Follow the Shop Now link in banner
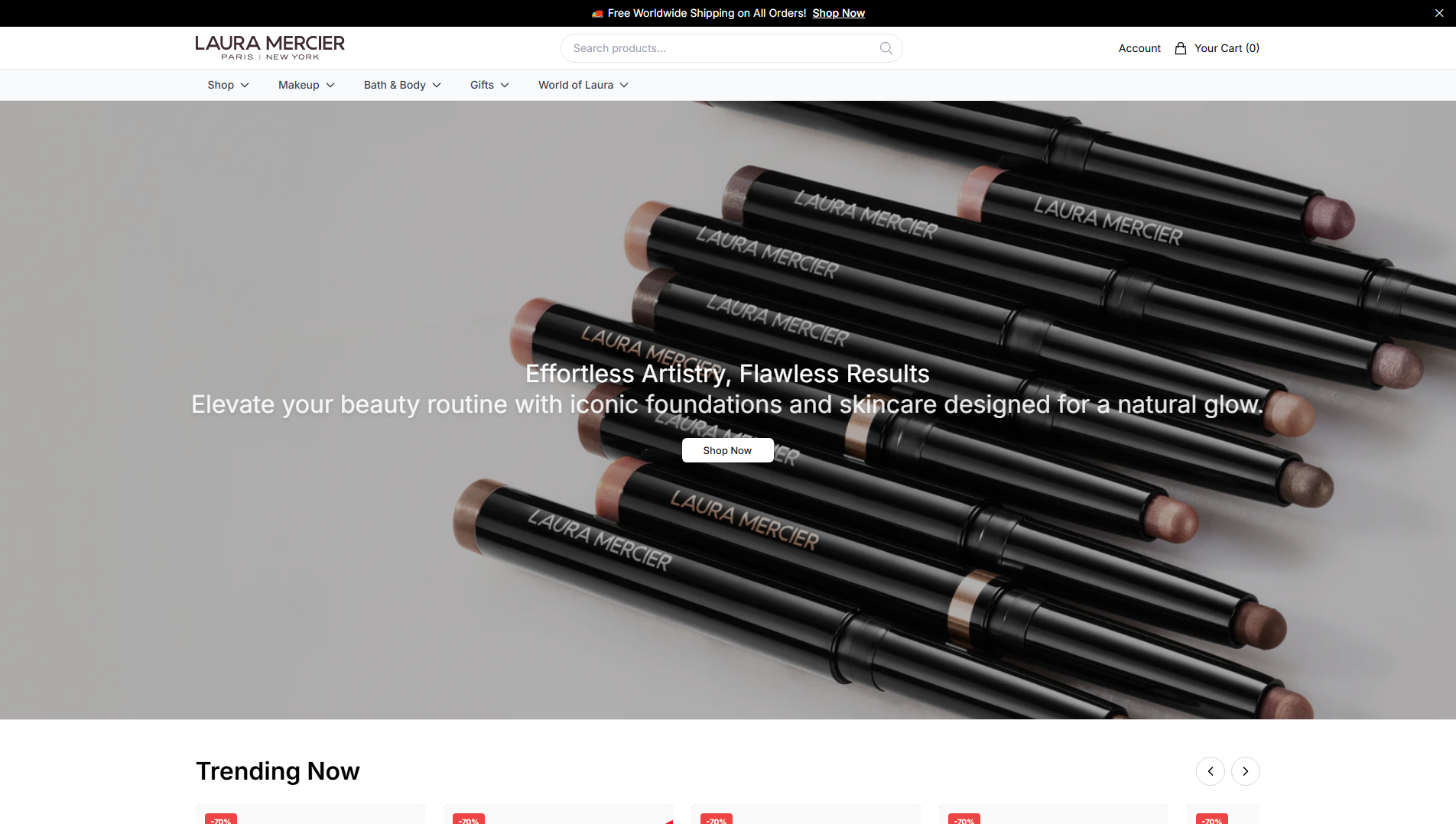 (838, 13)
